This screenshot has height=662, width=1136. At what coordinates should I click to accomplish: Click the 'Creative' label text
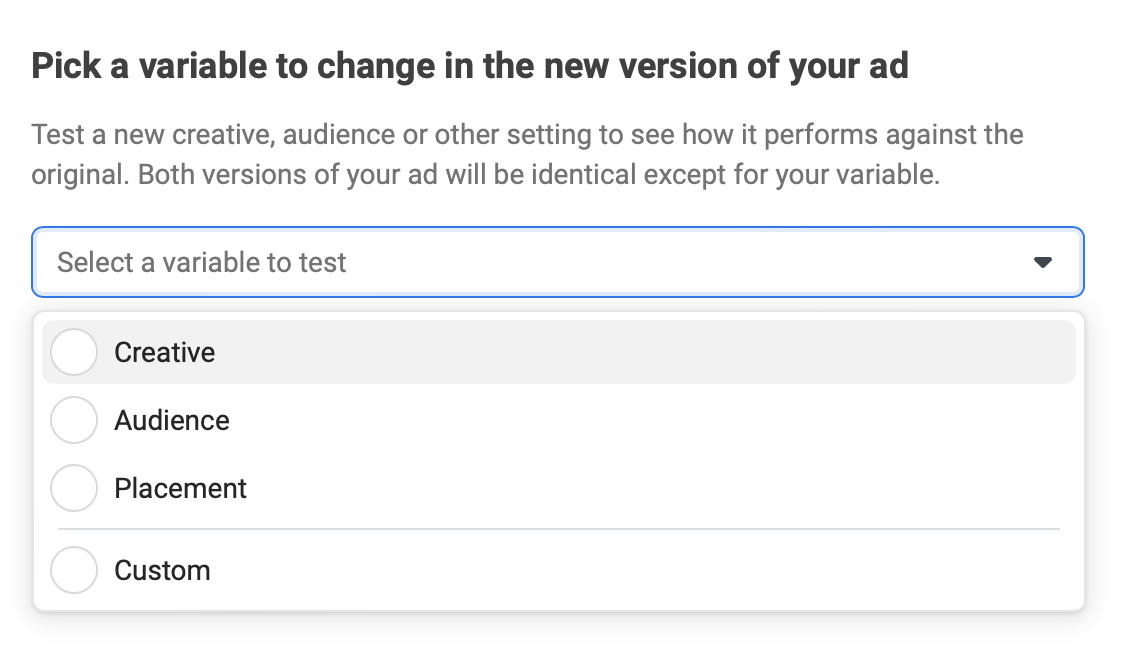click(x=164, y=353)
